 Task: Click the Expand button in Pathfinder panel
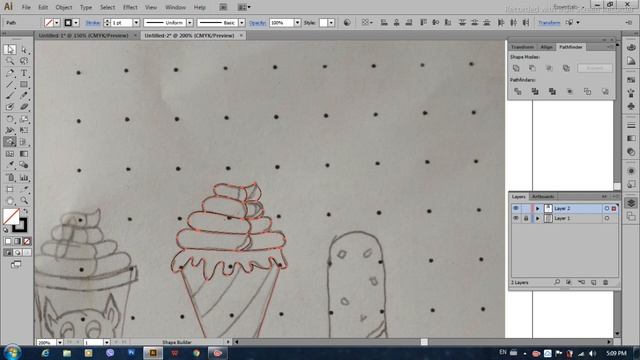(595, 68)
